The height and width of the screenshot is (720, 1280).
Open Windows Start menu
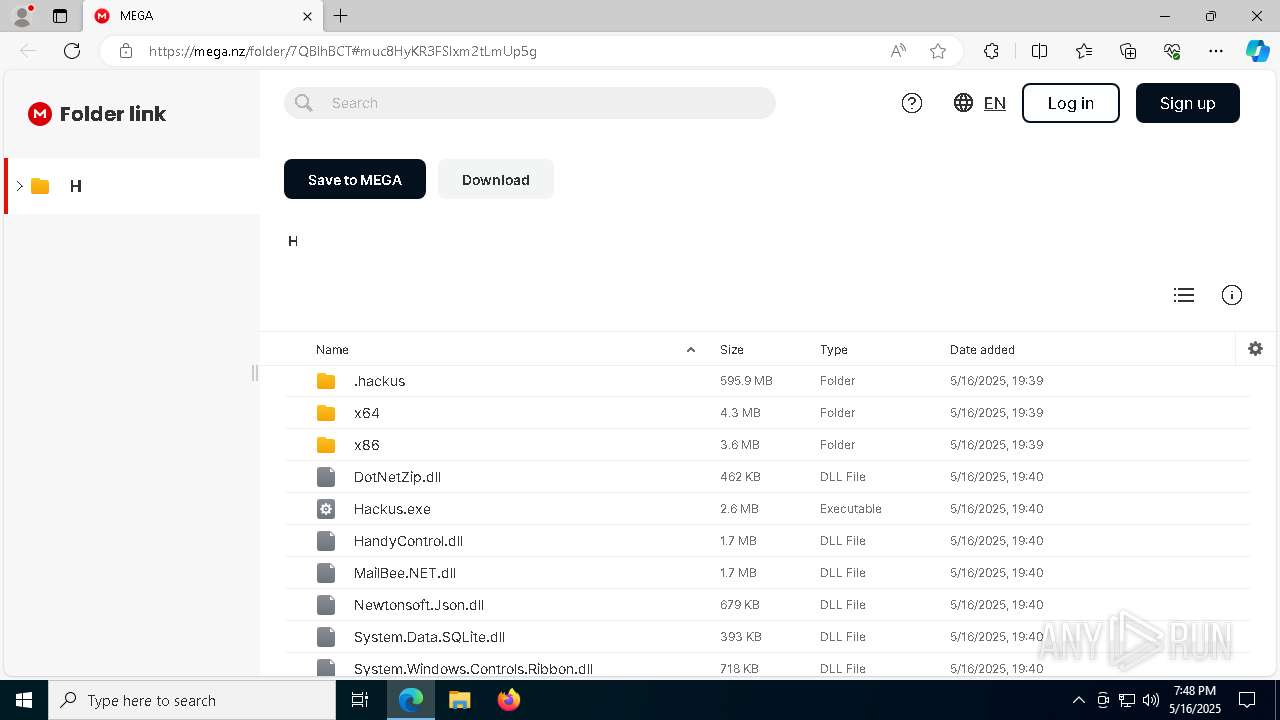[24, 700]
